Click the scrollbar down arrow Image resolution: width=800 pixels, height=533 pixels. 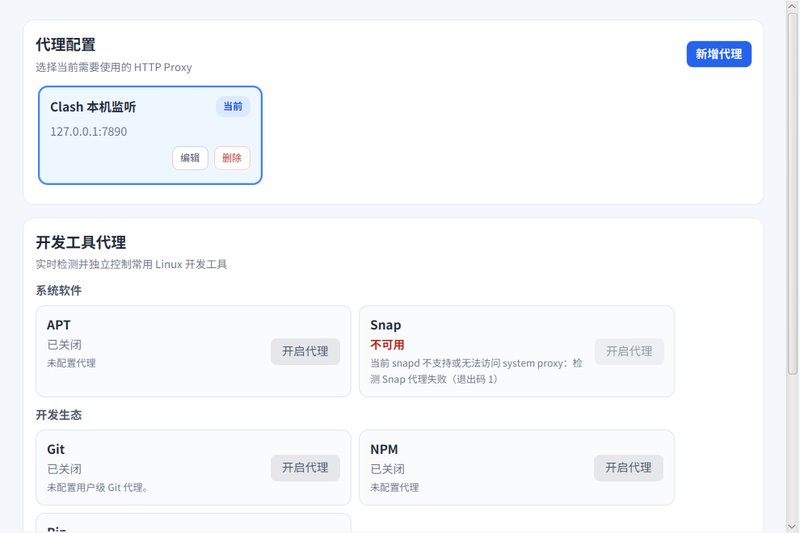pyautogui.click(x=792, y=526)
